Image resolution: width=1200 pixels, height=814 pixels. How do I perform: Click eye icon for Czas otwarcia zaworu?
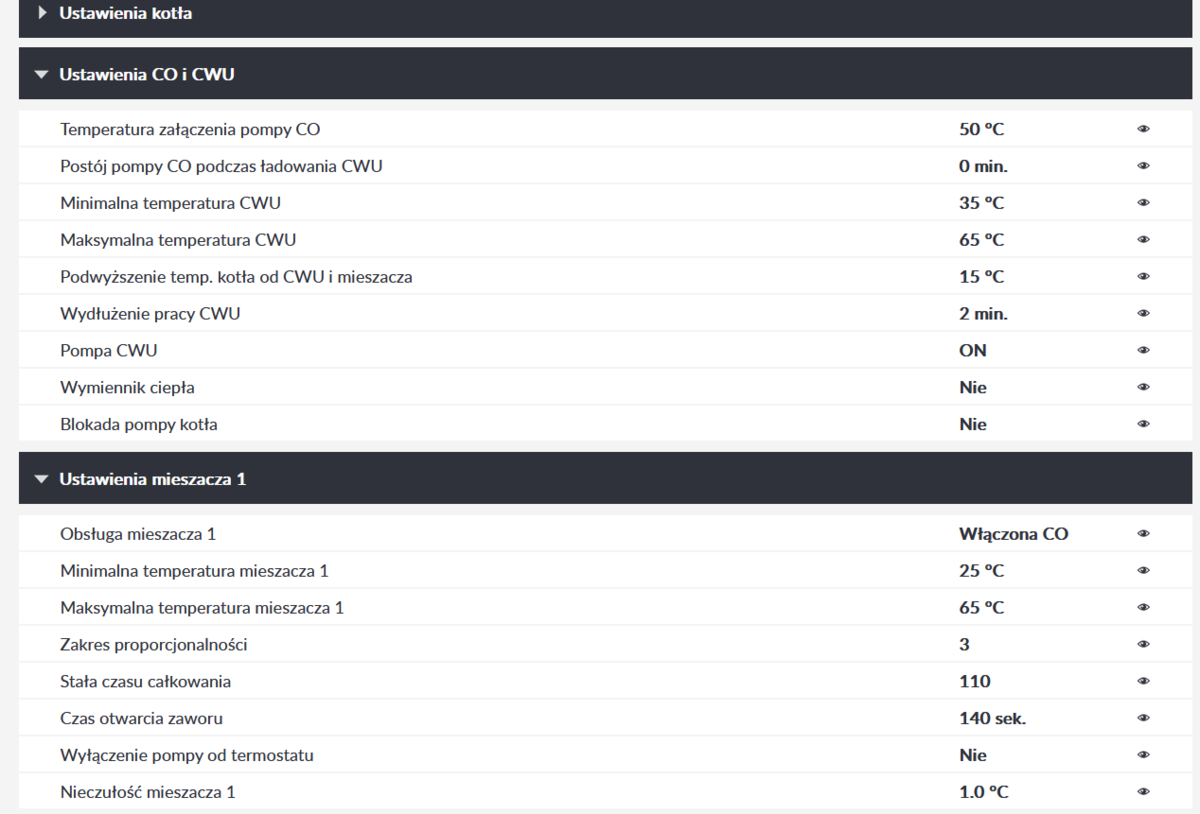coord(1143,719)
